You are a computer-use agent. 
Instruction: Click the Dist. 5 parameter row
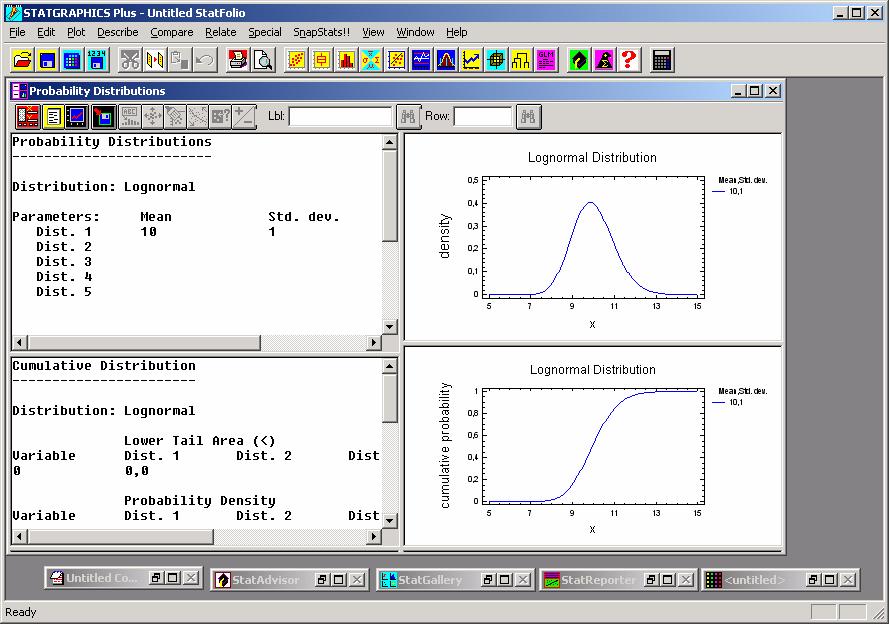pyautogui.click(x=64, y=292)
